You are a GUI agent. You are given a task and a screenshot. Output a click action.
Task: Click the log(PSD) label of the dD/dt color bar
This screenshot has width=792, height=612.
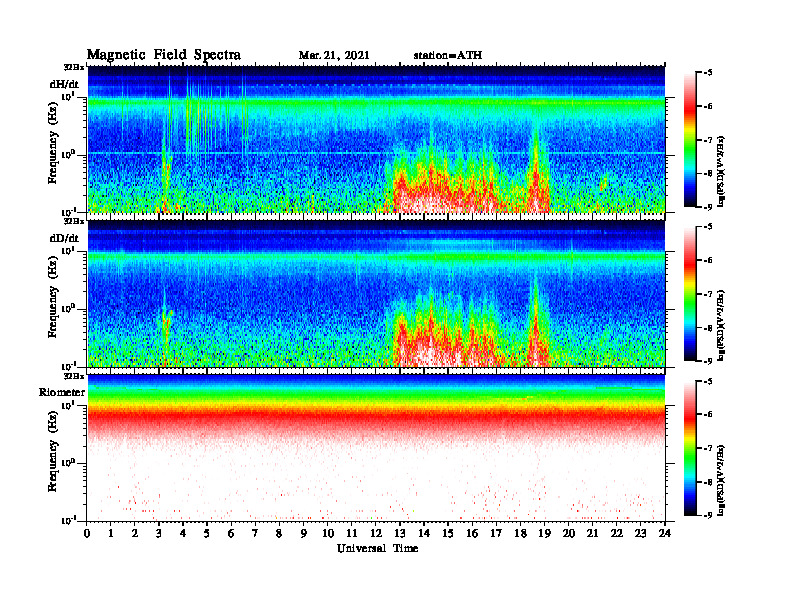click(721, 325)
